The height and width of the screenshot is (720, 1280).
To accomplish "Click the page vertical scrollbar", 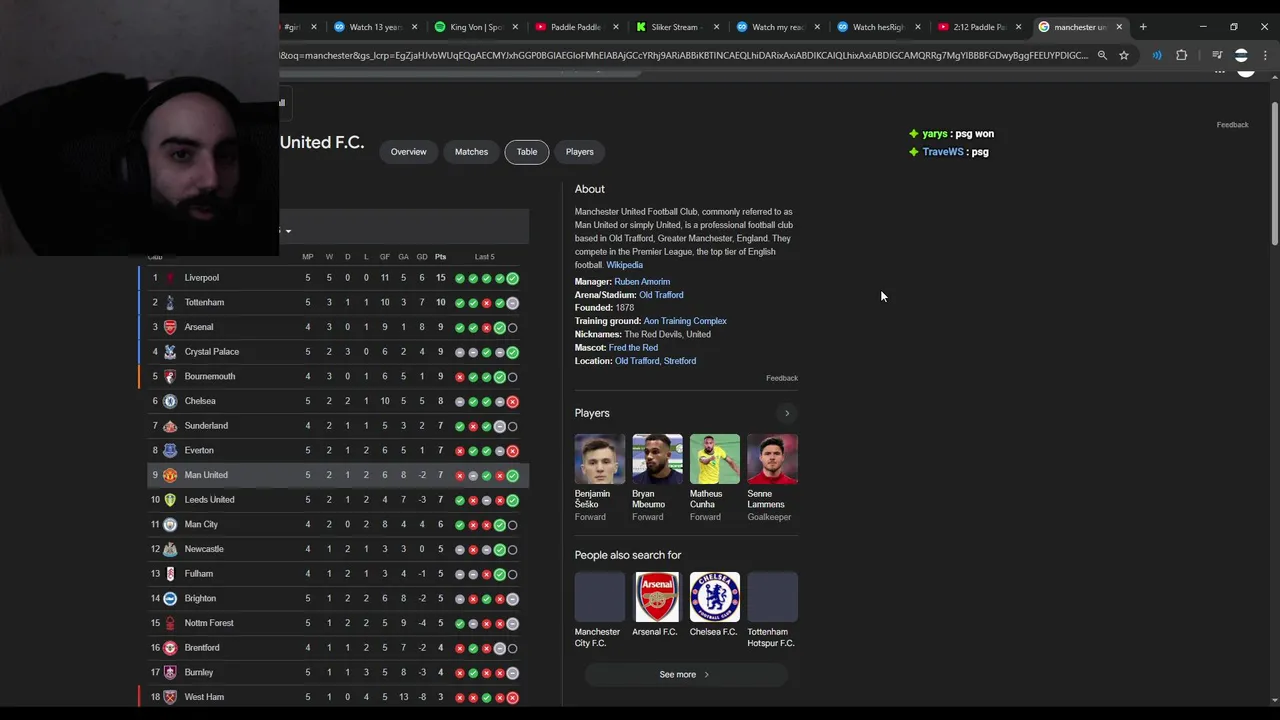I will [x=1274, y=173].
